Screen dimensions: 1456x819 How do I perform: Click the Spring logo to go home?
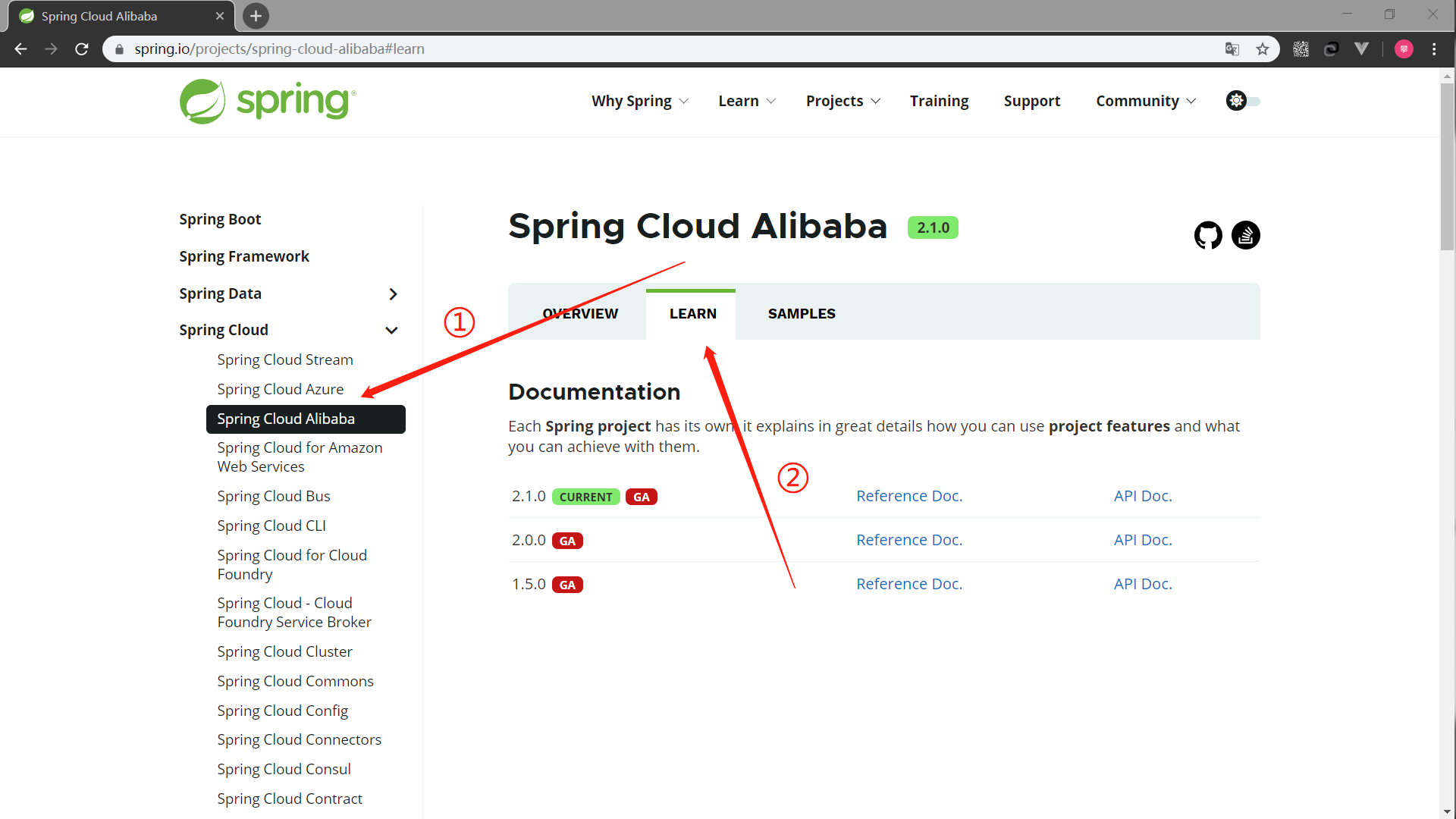click(x=267, y=101)
